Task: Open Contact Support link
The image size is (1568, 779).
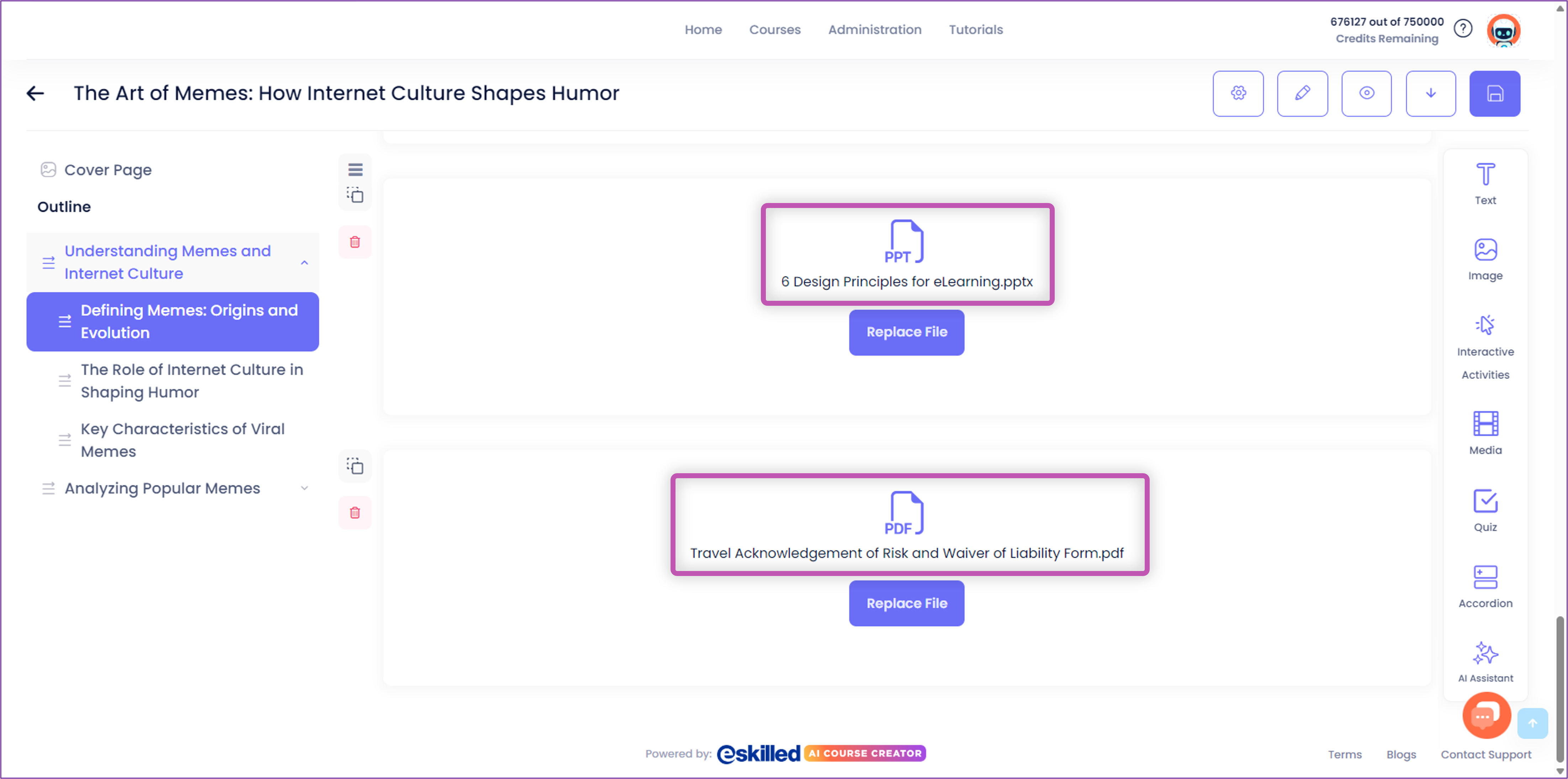Action: (1485, 754)
